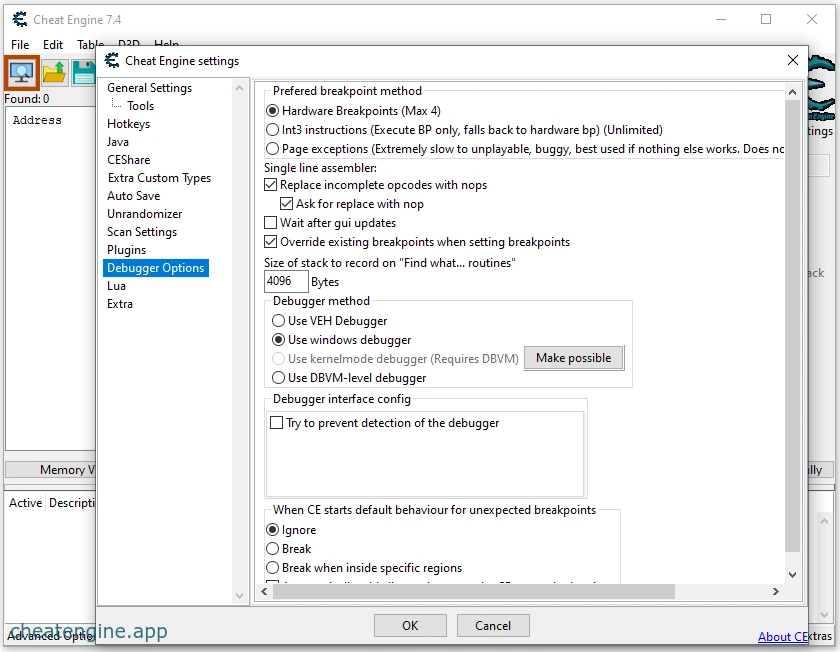Viewport: 840px width, 652px height.
Task: Click settings panel scroll up arrow
Action: click(x=792, y=92)
